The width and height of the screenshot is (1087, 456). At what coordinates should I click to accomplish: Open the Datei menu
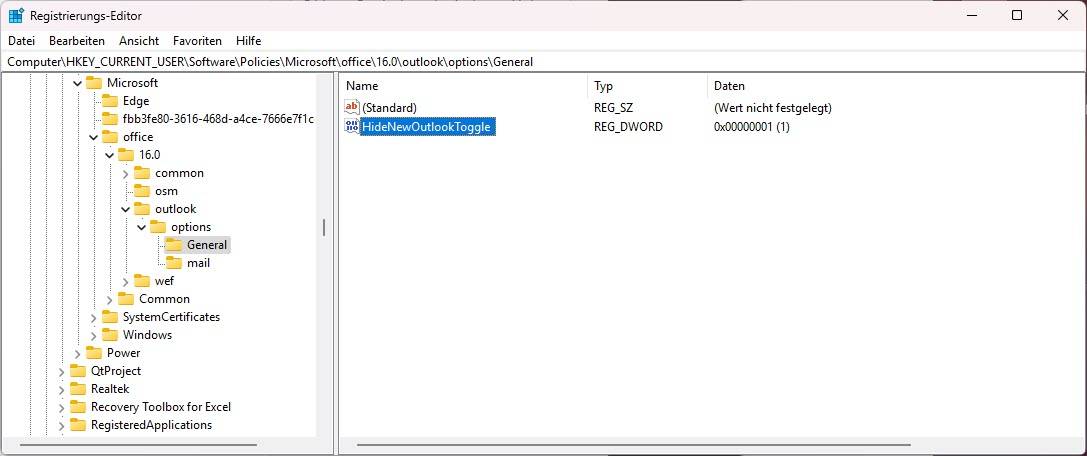pos(21,41)
